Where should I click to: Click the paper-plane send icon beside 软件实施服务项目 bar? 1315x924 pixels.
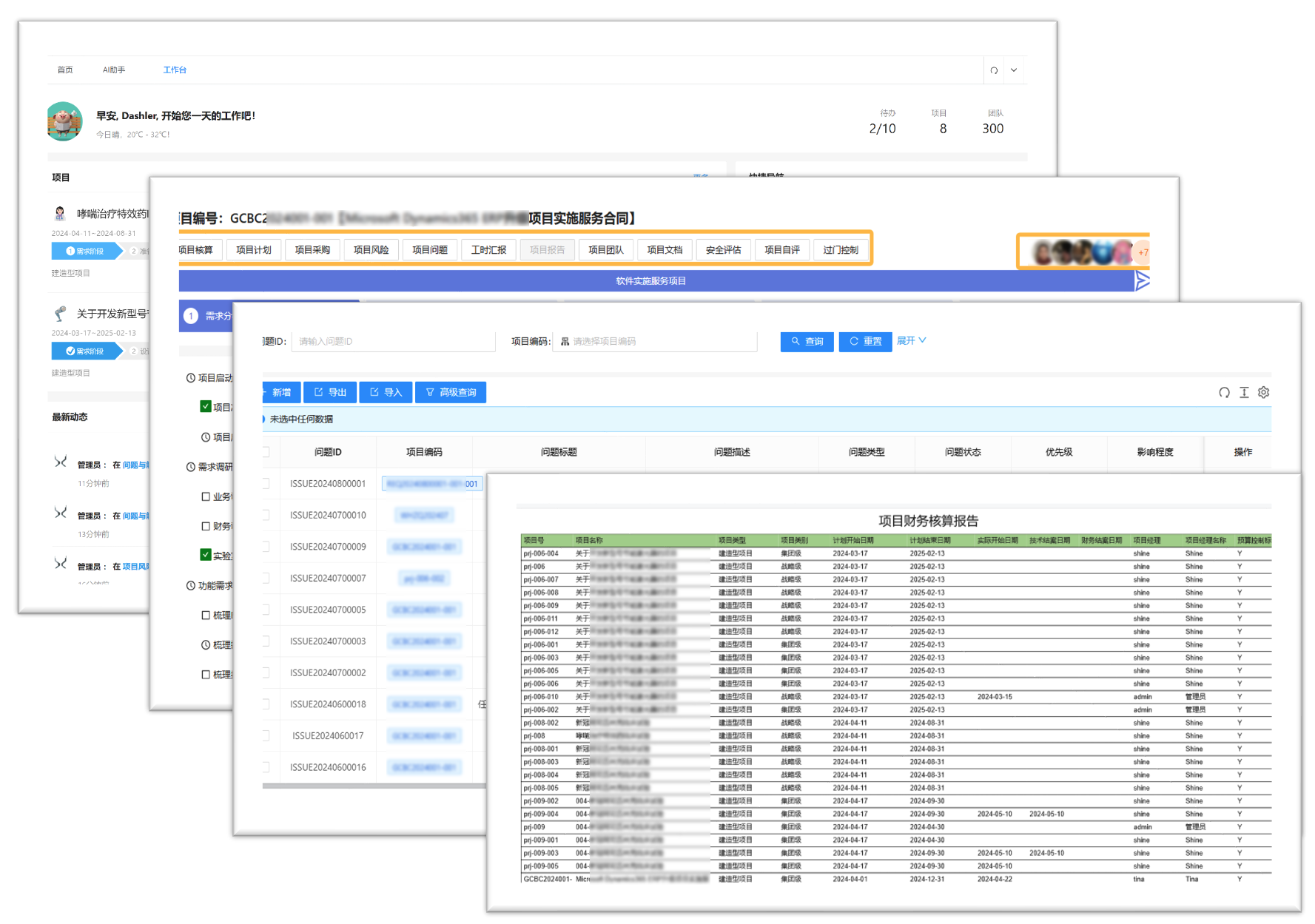(1143, 280)
